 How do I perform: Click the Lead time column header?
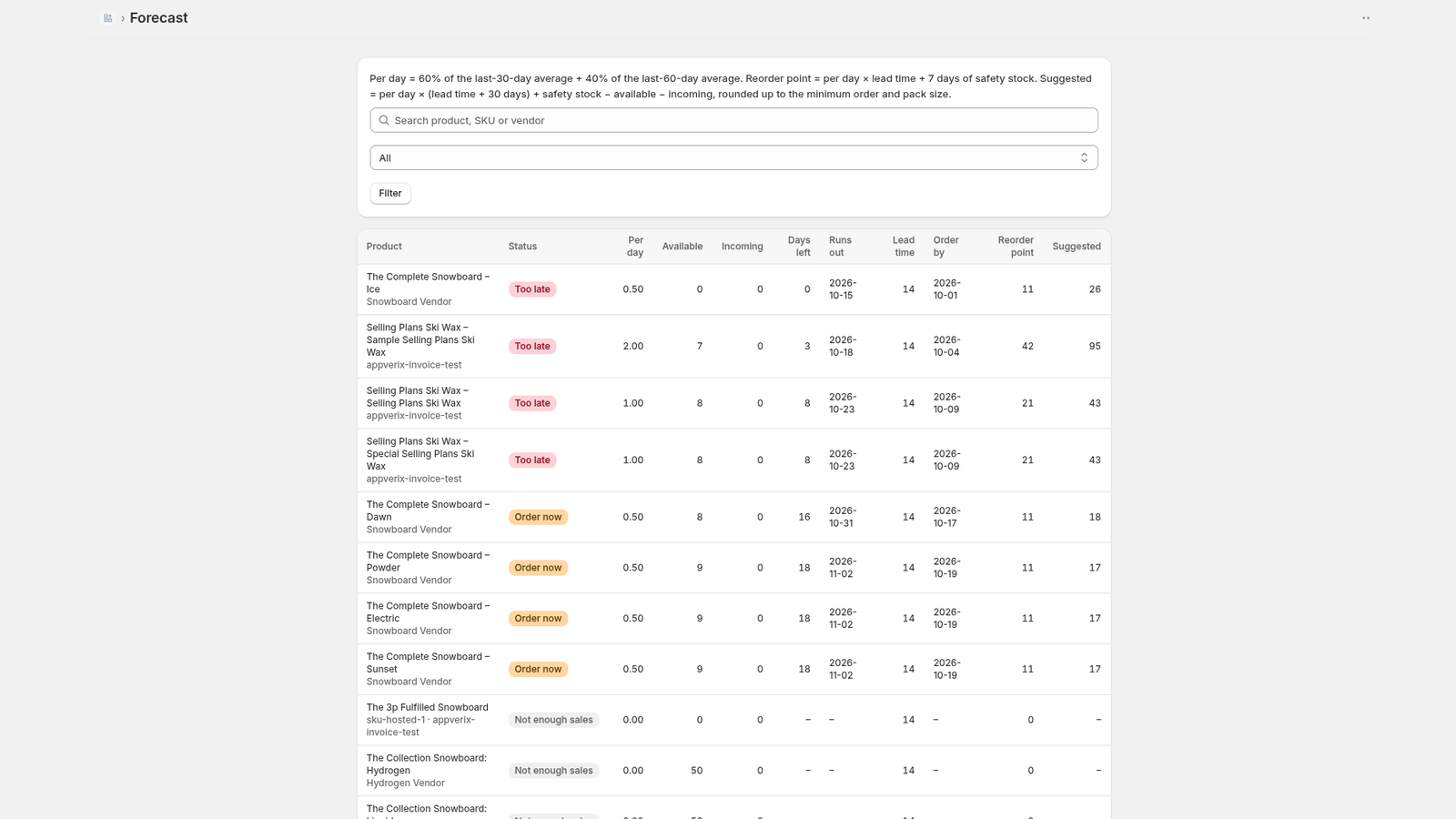click(x=904, y=247)
